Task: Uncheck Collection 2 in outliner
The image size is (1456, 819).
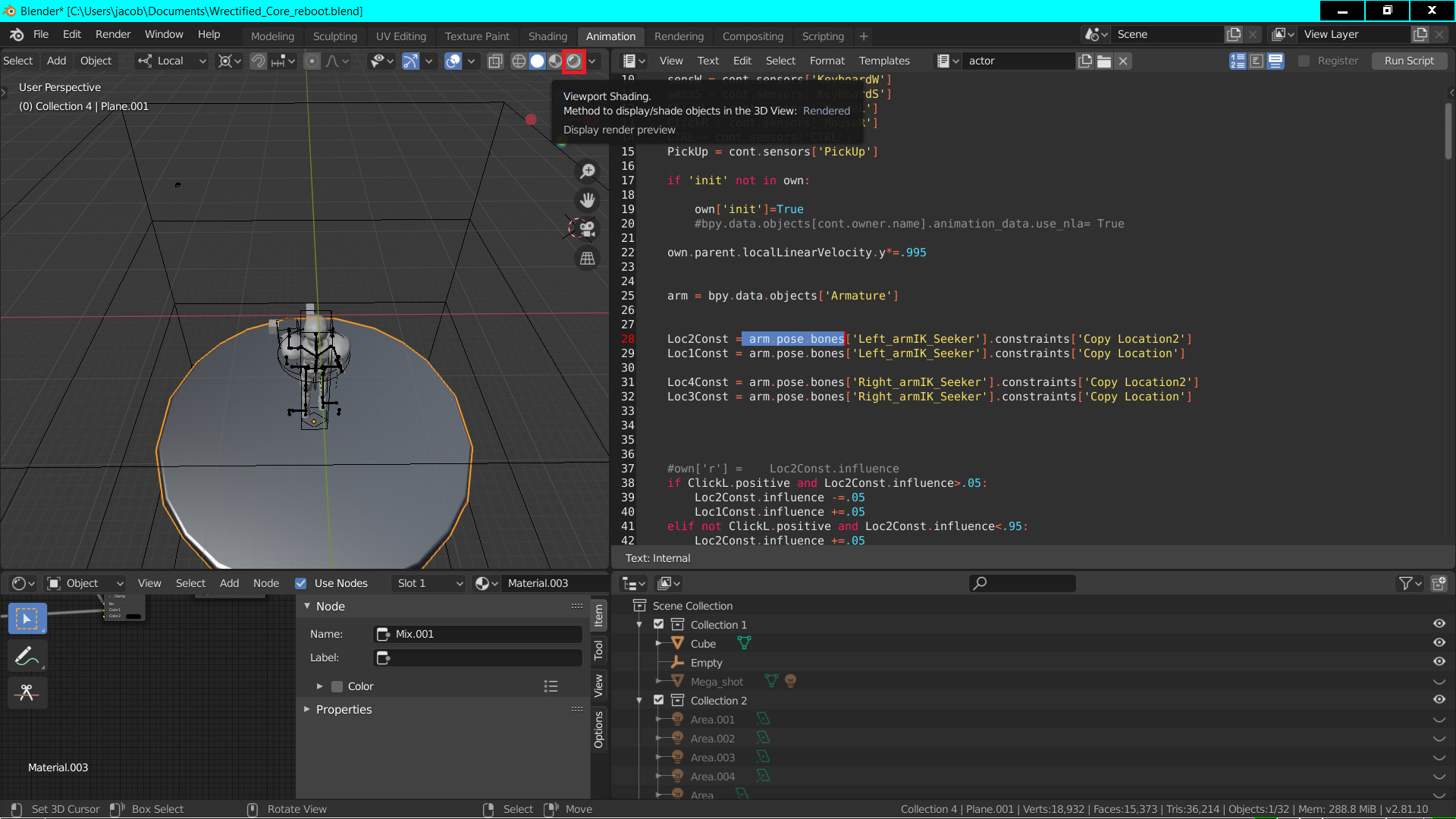Action: click(658, 701)
